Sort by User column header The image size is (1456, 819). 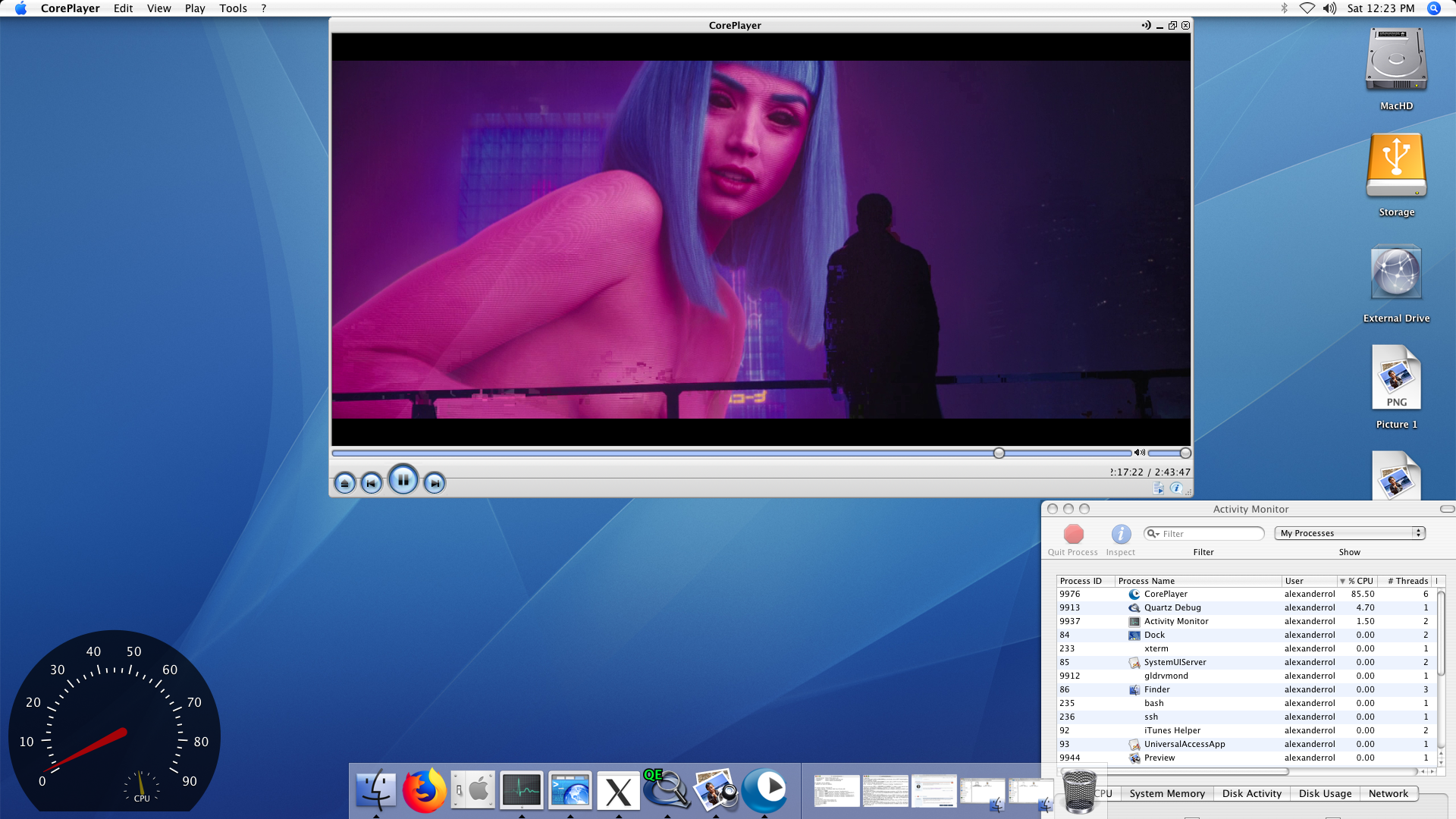click(1309, 581)
